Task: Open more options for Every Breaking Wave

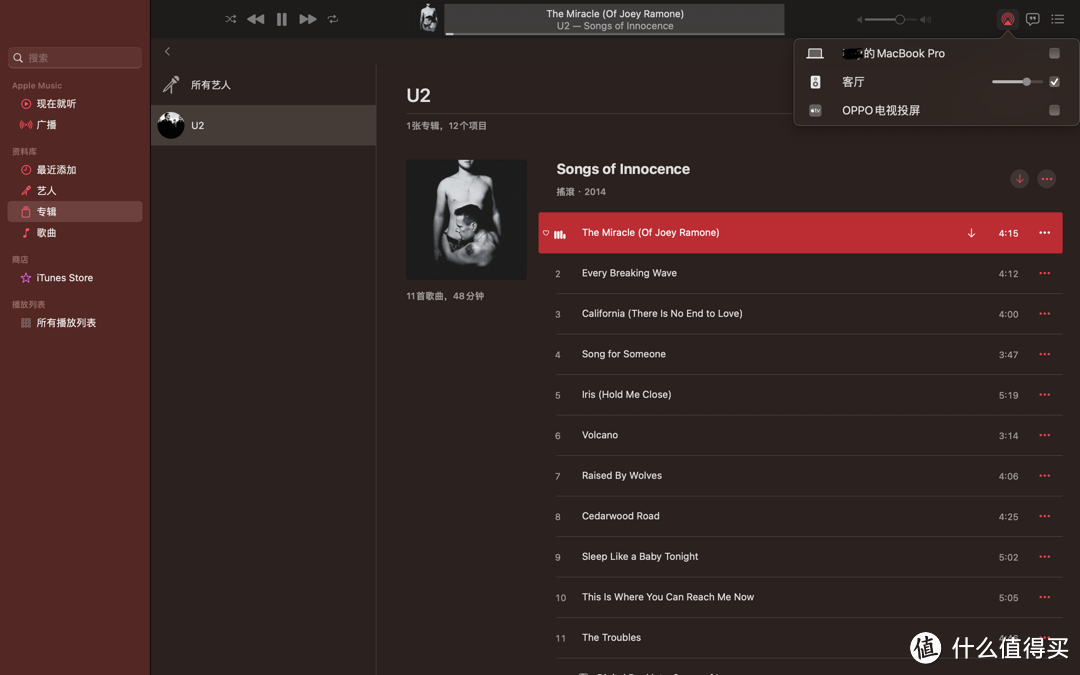Action: click(1044, 273)
